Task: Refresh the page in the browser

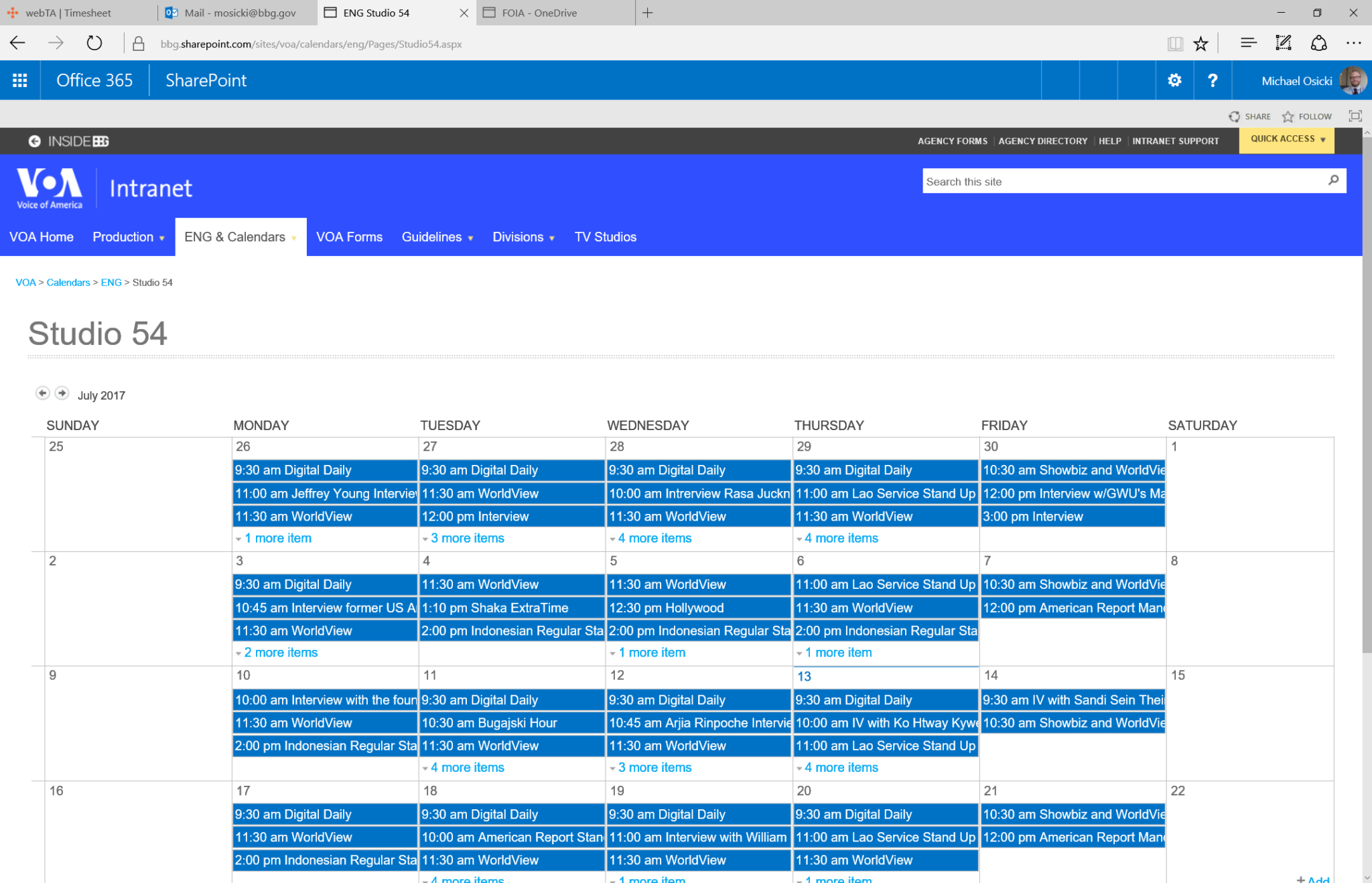Action: (94, 44)
